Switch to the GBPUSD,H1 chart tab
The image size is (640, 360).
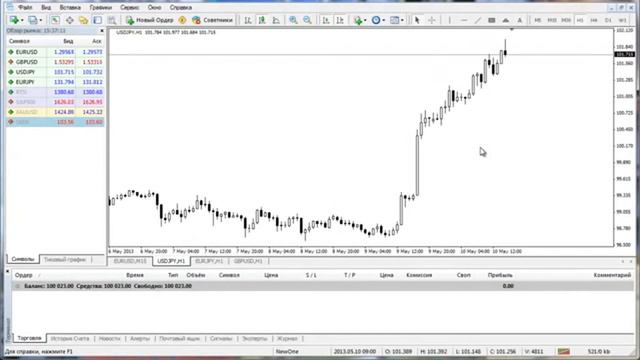(248, 261)
